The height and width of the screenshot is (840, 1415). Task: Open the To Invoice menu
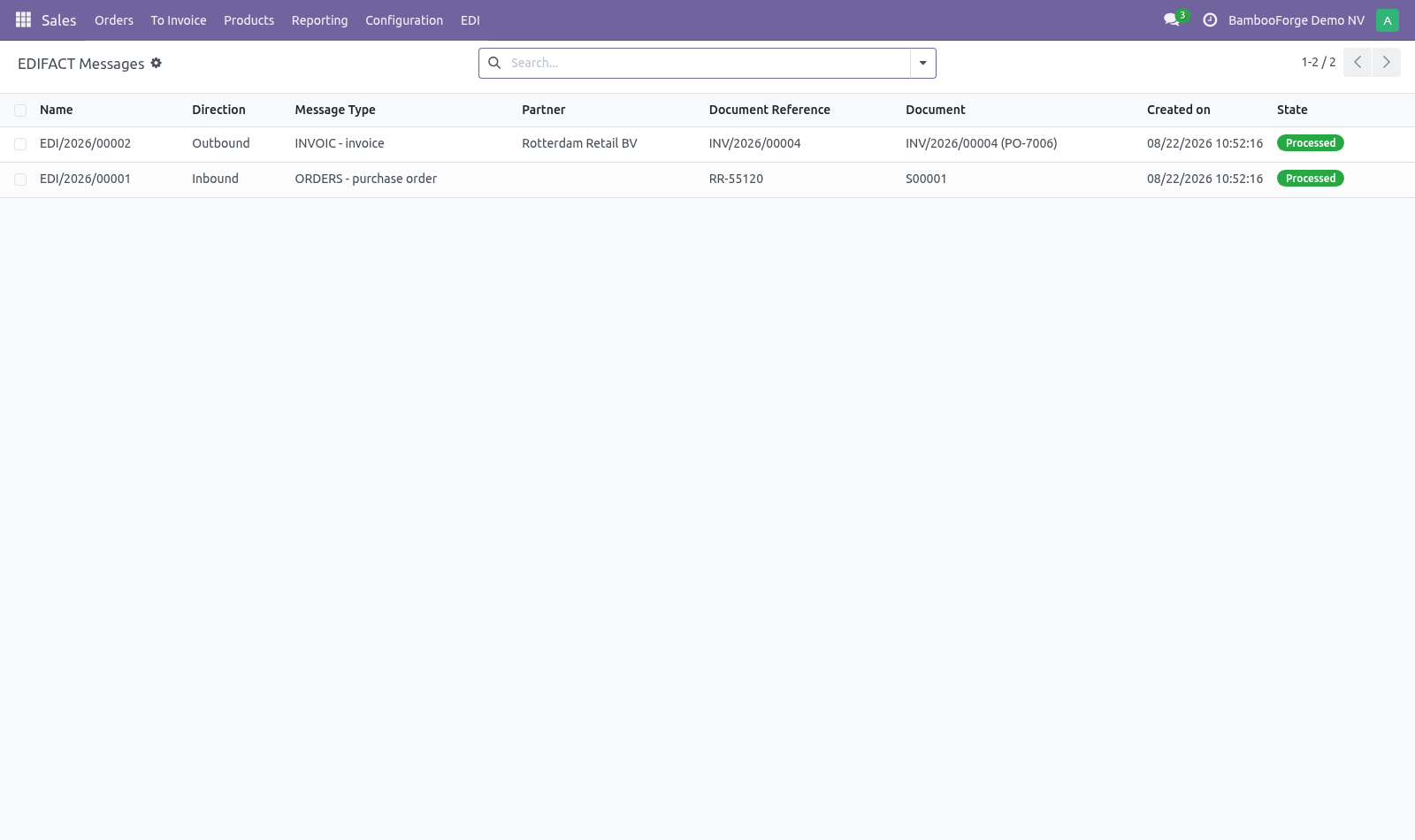click(179, 20)
